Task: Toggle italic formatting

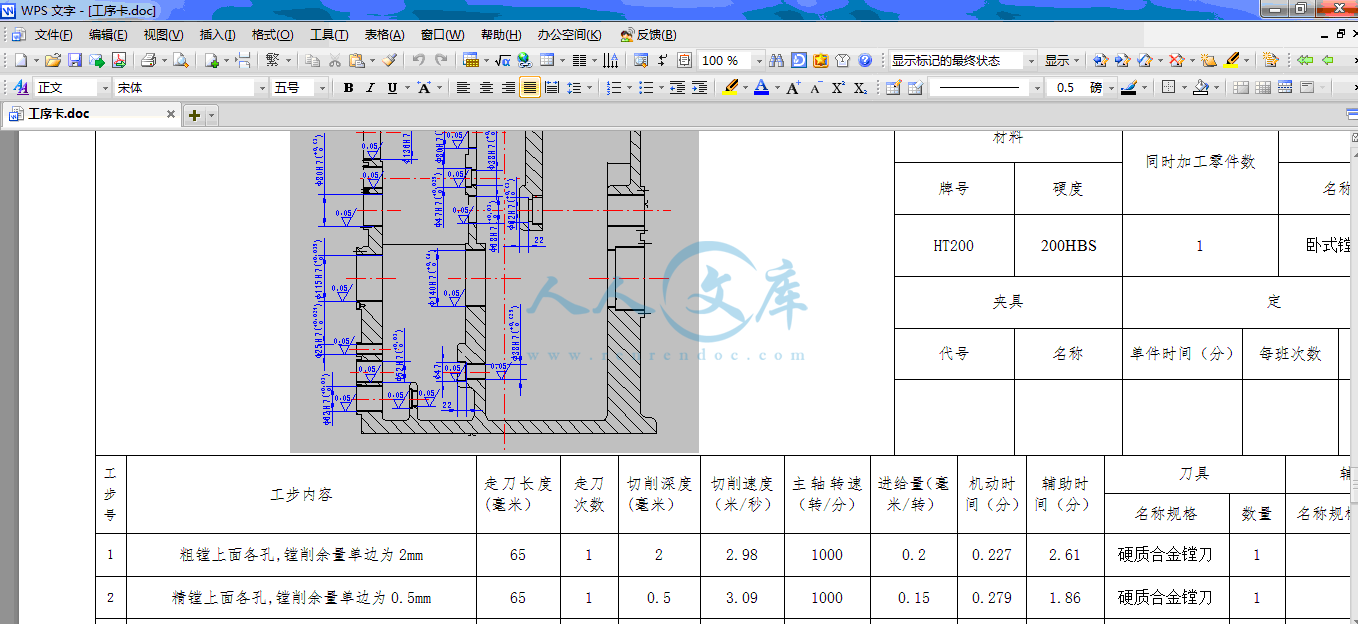Action: (x=370, y=88)
